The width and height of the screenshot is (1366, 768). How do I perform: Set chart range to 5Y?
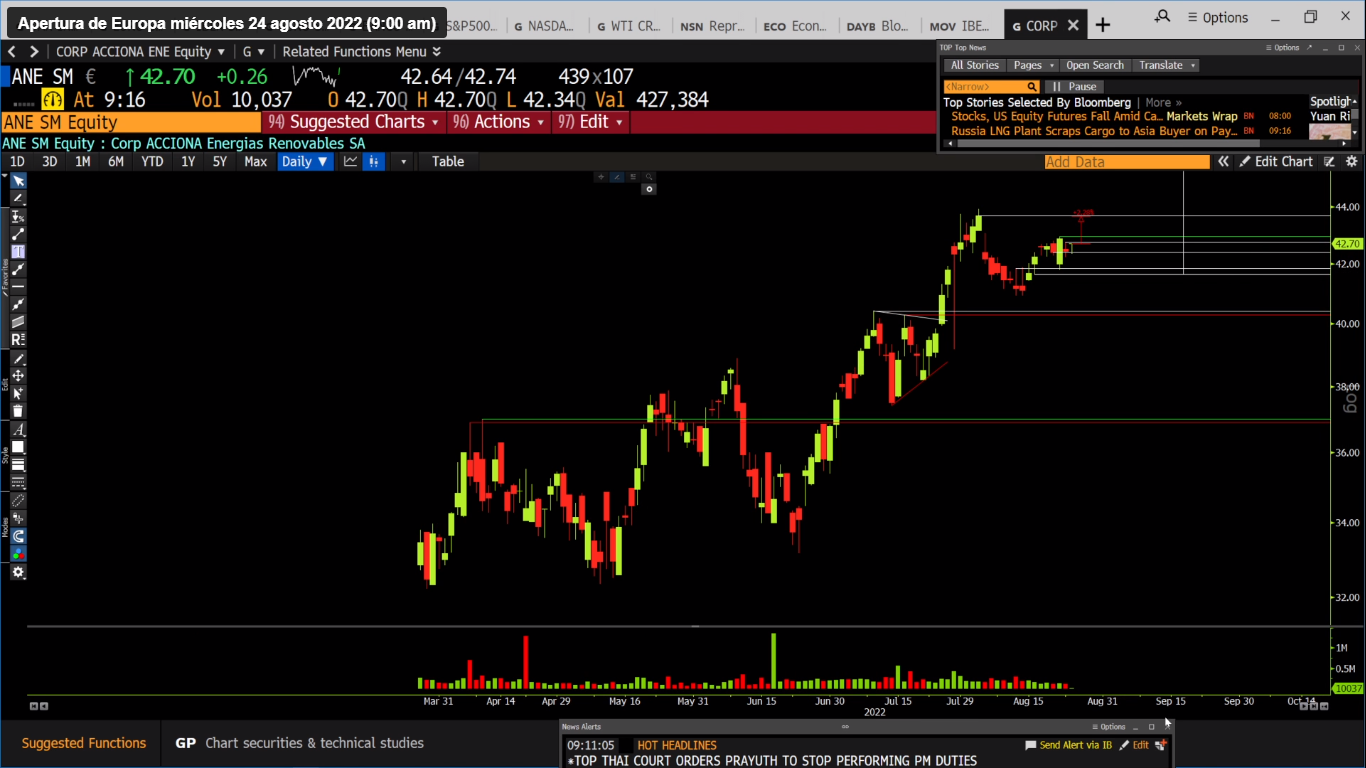click(x=220, y=161)
